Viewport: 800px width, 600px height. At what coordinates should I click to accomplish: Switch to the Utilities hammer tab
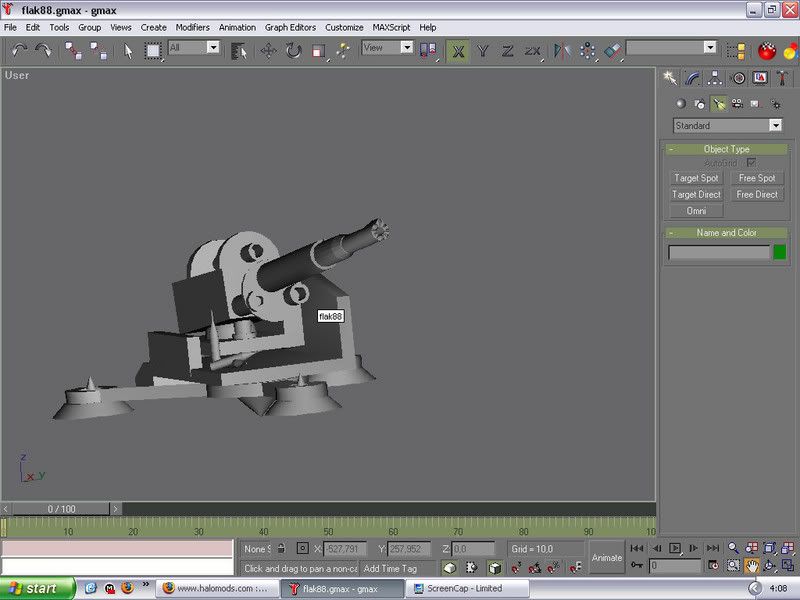click(783, 78)
